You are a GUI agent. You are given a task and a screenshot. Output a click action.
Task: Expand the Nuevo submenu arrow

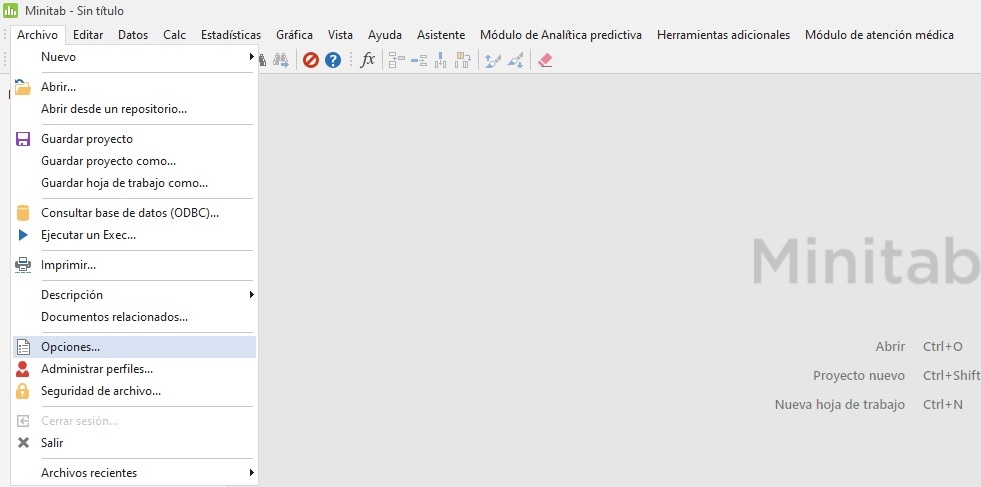click(x=252, y=57)
